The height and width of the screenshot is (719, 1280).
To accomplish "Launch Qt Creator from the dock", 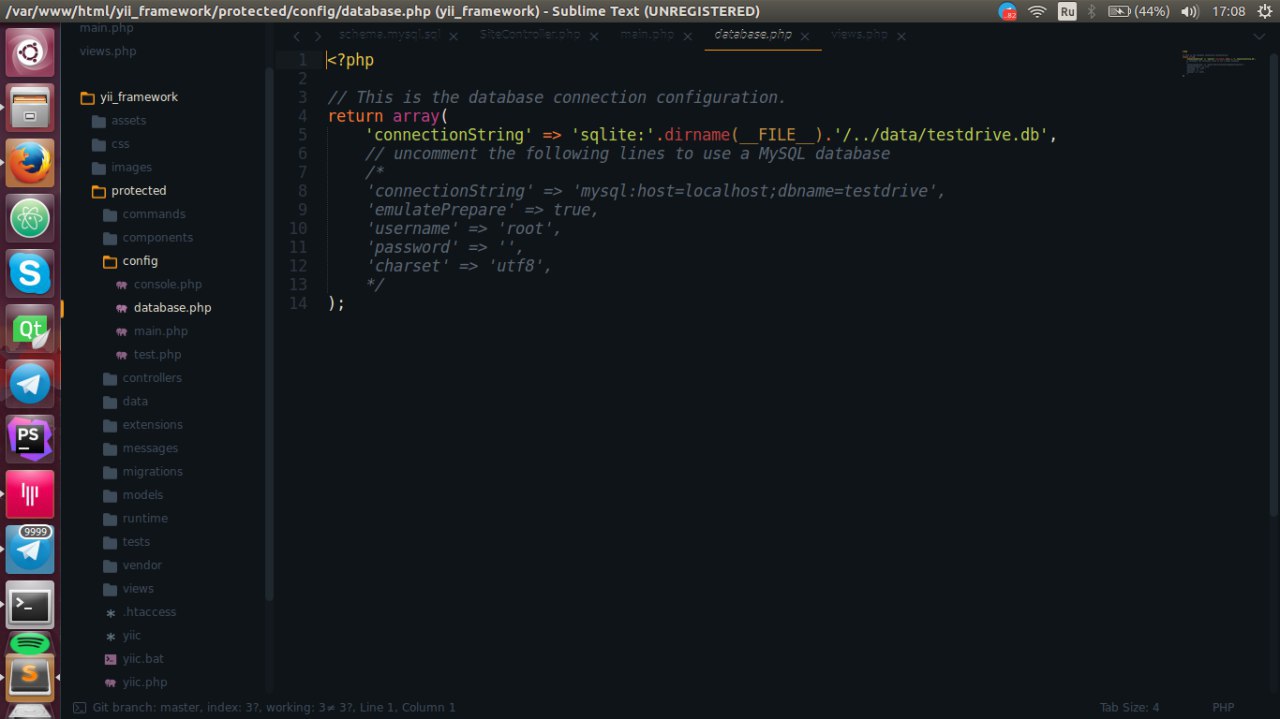I will (30, 328).
